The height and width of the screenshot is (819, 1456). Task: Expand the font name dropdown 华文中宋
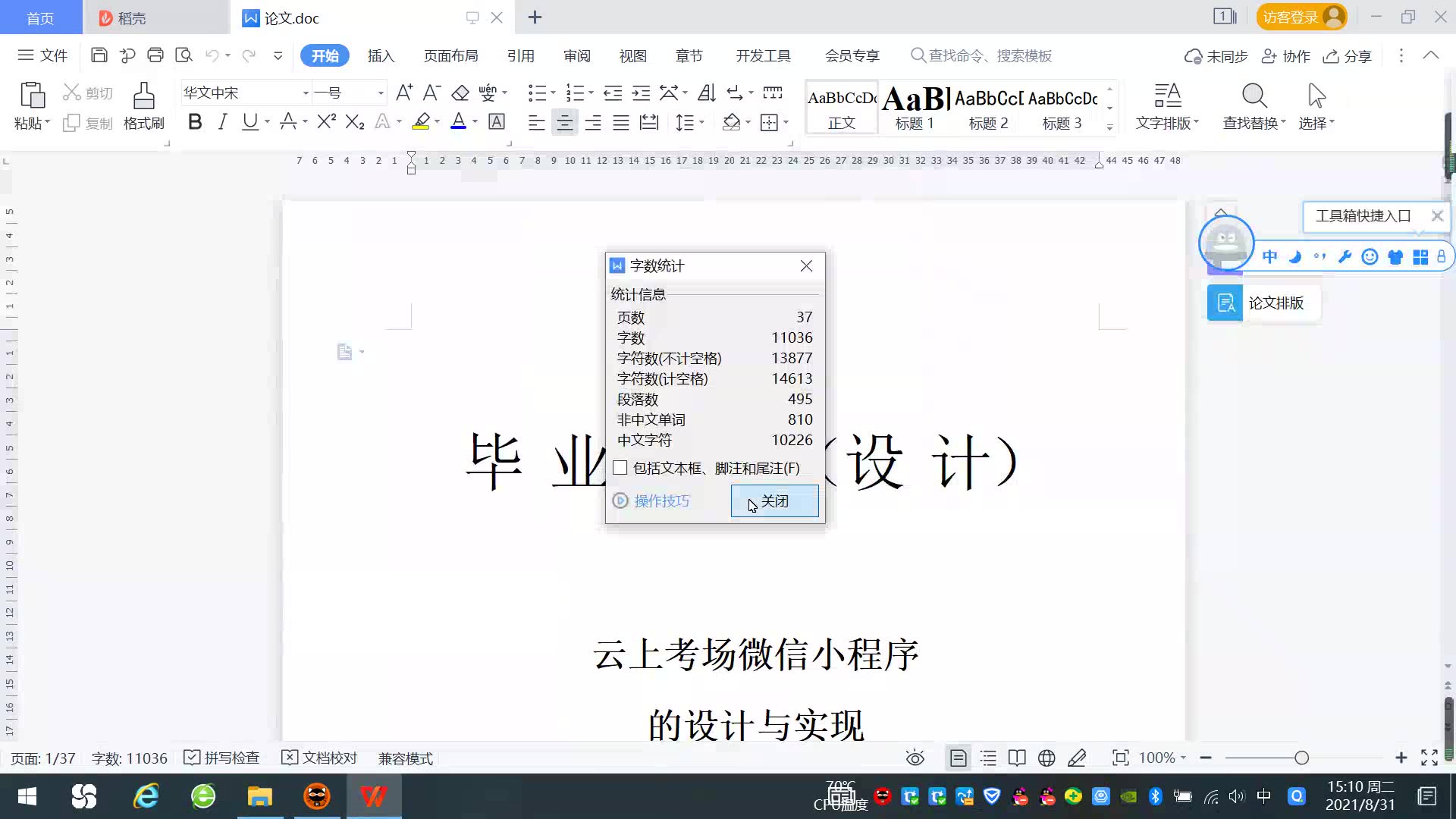pos(306,93)
